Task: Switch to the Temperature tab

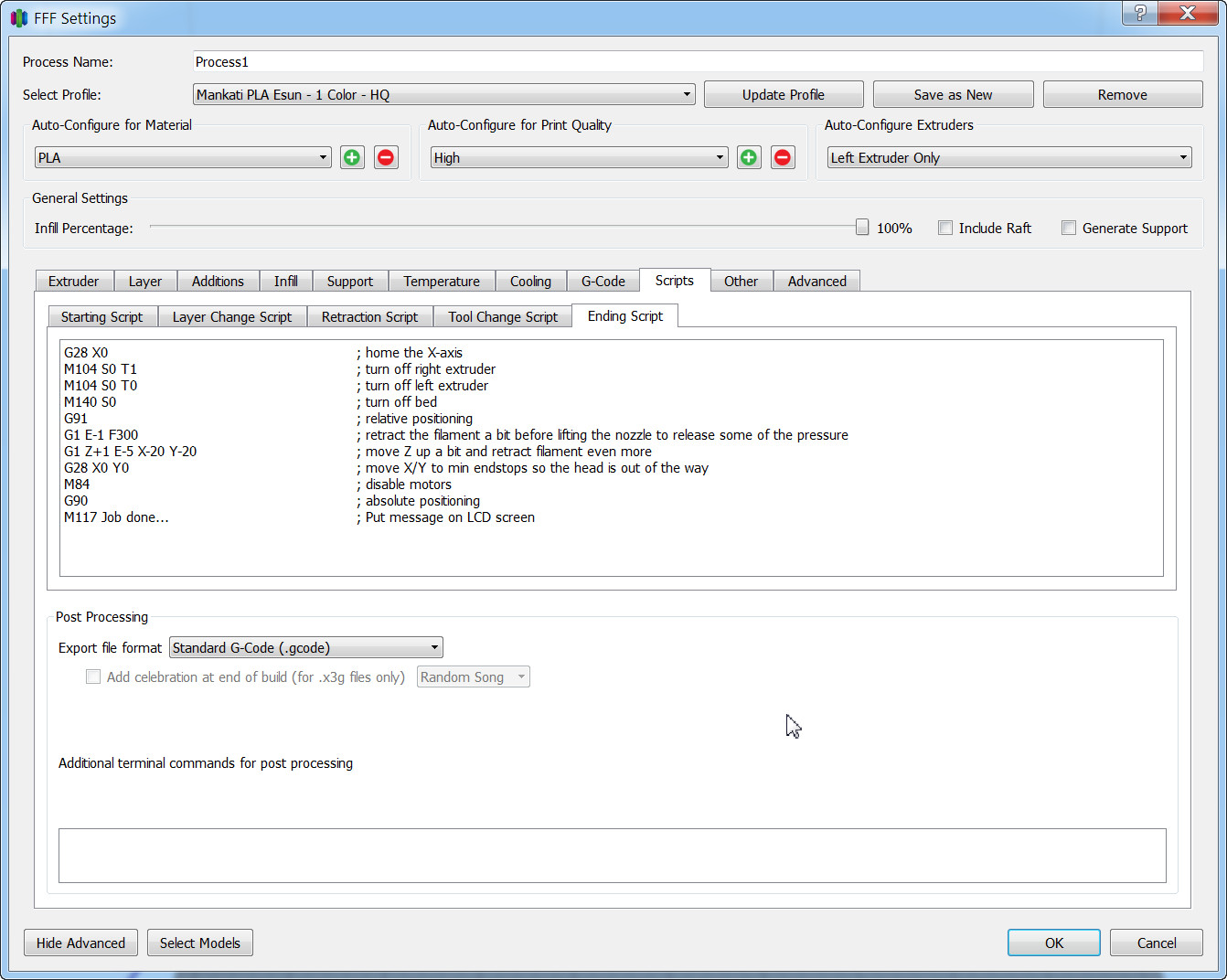Action: pos(442,282)
